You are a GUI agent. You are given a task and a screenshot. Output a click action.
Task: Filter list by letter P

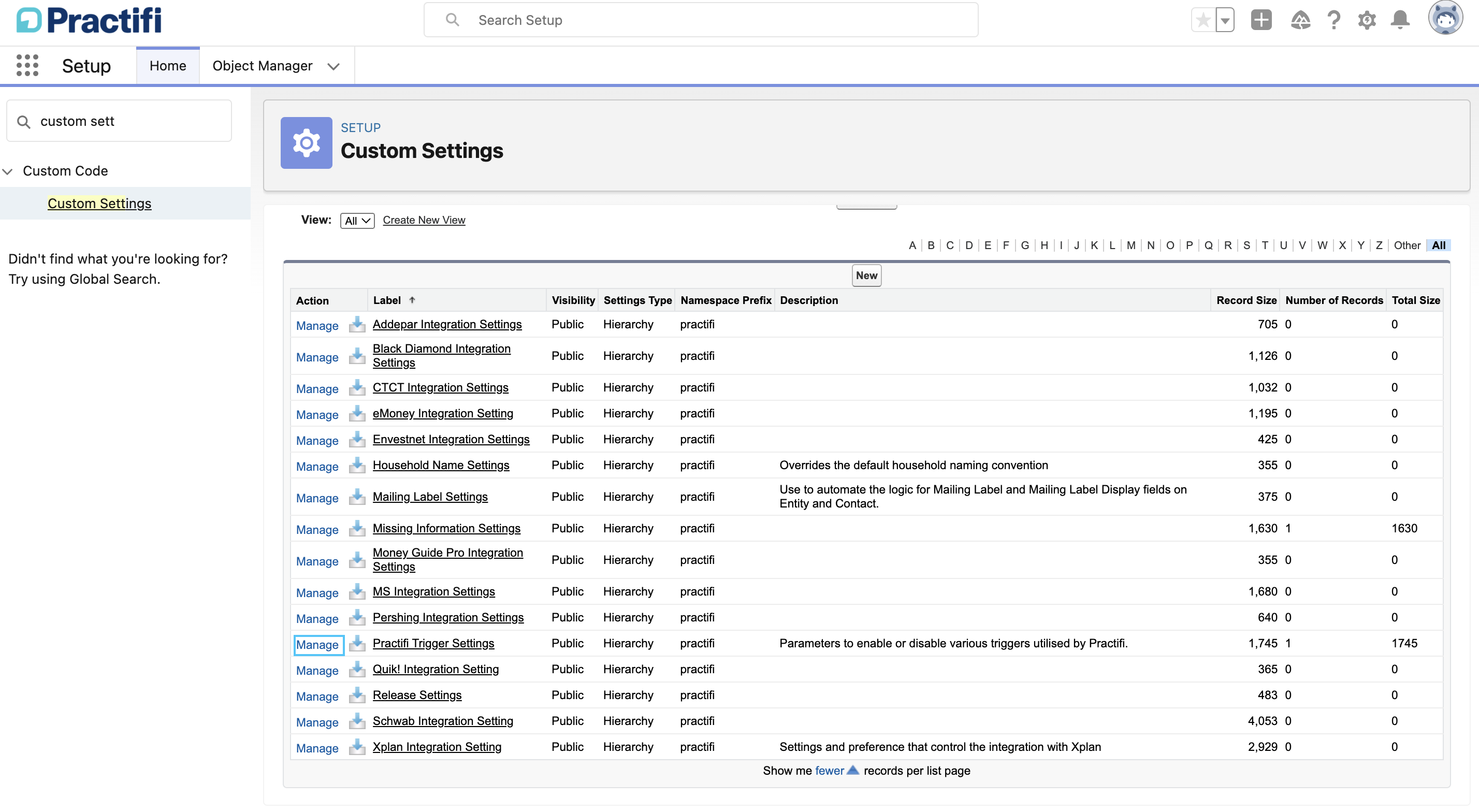pos(1189,245)
